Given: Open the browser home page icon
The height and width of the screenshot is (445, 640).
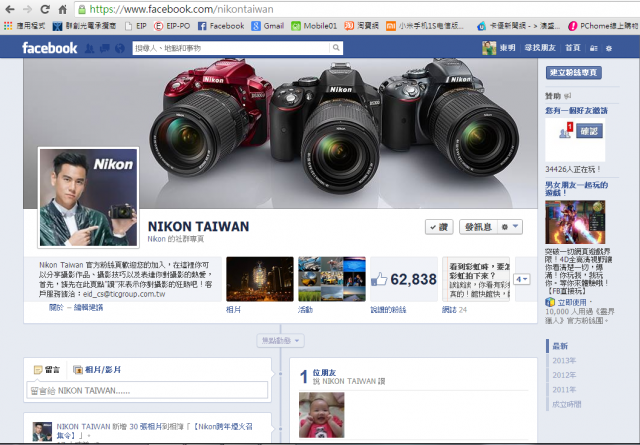Looking at the screenshot, I should click(63, 9).
